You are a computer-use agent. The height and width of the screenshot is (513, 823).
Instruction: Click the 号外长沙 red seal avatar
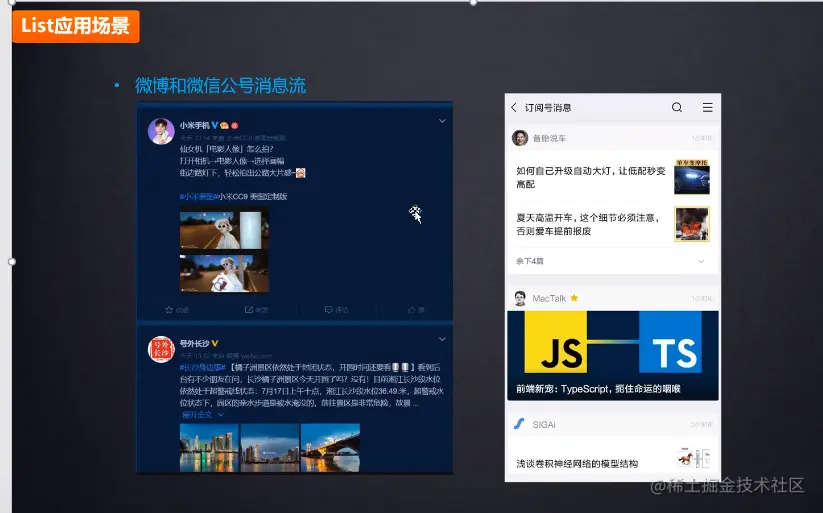click(x=161, y=349)
